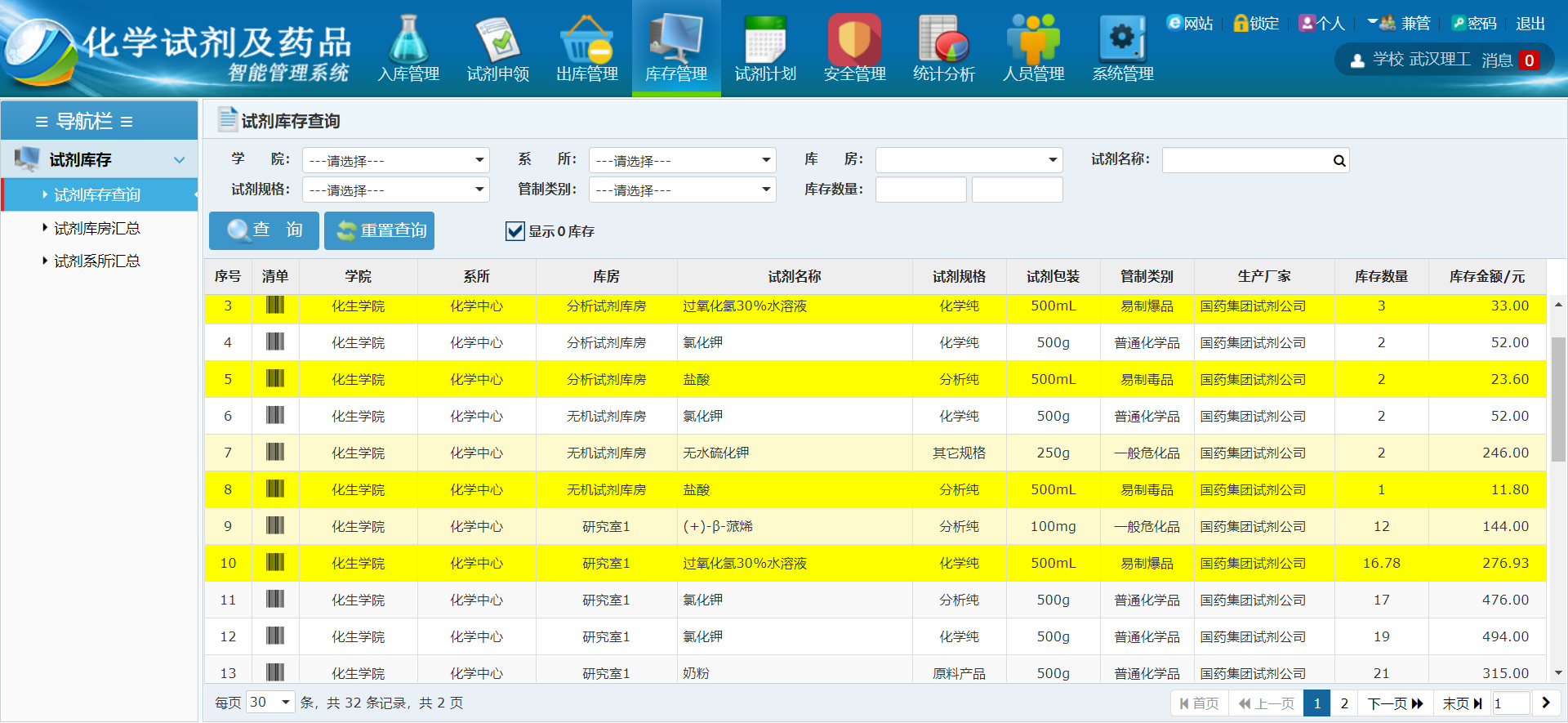Viewport: 1568px width, 723px height.
Task: Click the table vertical scrollbar thumb
Action: 1558,399
